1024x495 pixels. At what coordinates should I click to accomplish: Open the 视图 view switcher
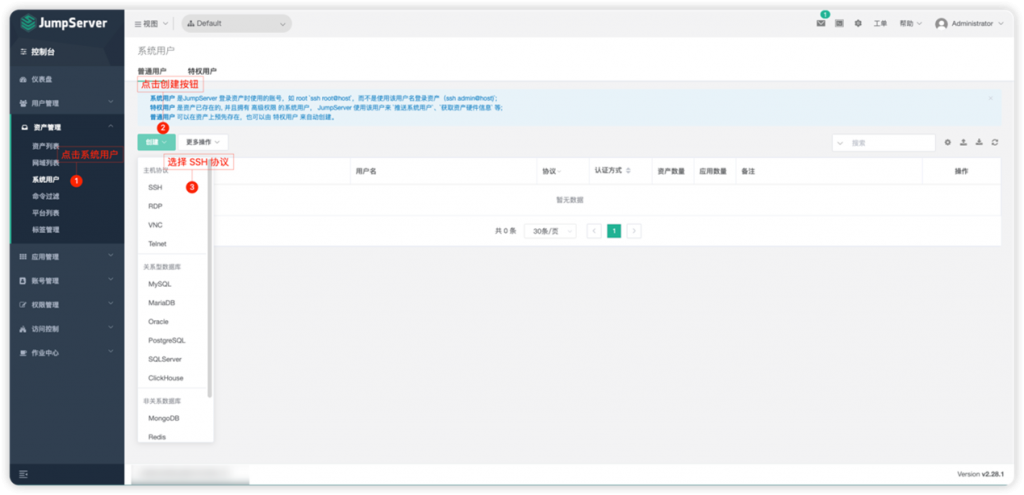[151, 24]
